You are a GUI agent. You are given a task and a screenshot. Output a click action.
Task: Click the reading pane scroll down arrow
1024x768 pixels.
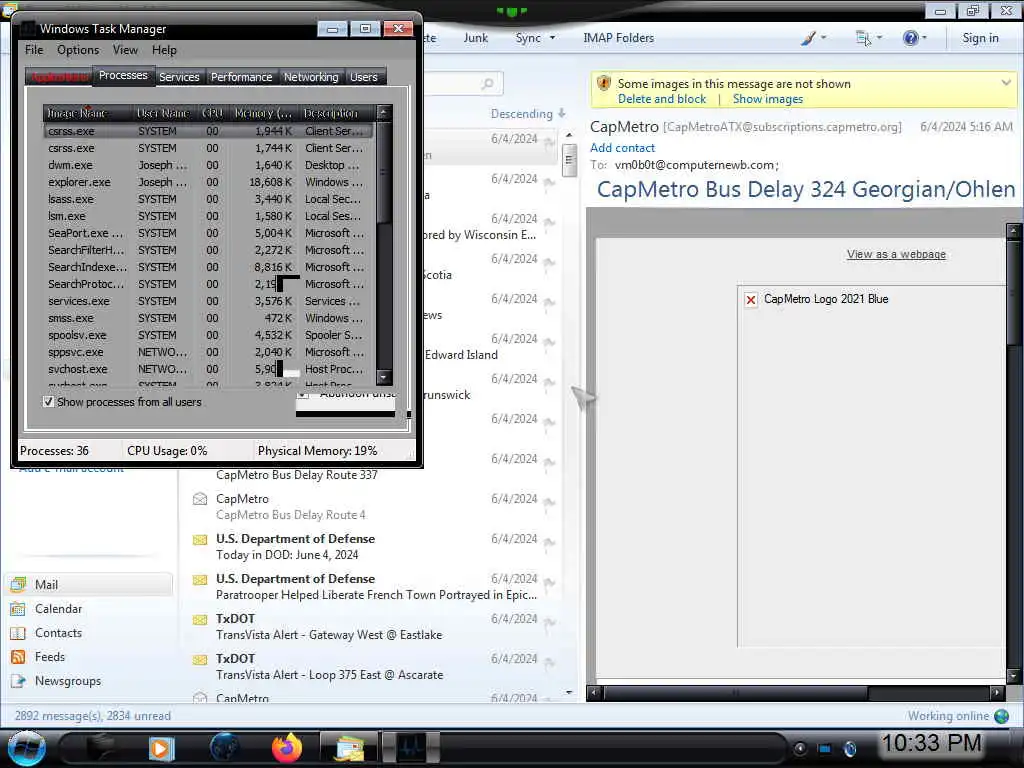[x=1014, y=675]
